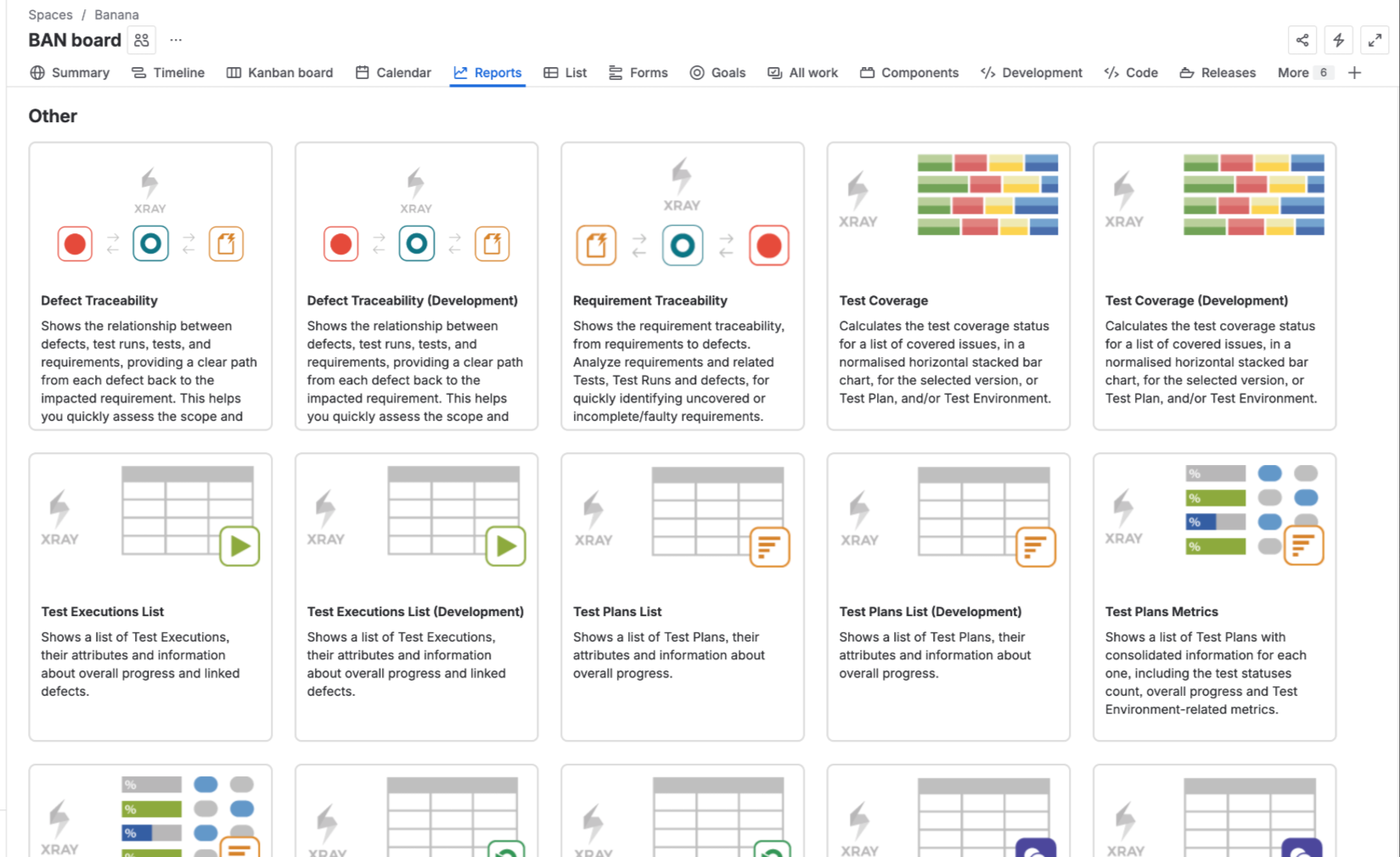1400x857 pixels.
Task: Click the team members icon beside BAN board
Action: (142, 40)
